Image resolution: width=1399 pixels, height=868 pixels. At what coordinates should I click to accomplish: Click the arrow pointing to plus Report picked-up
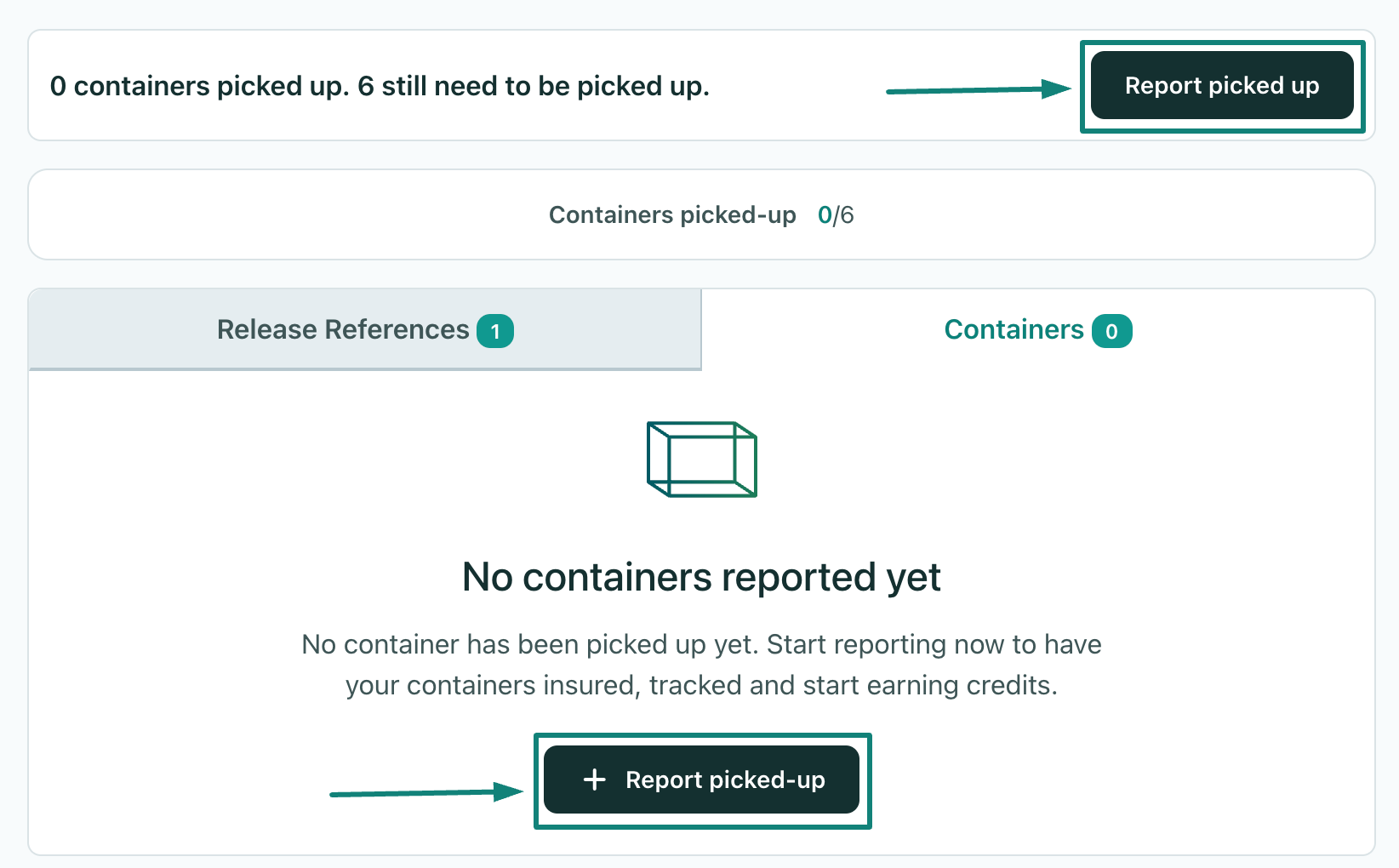click(x=426, y=792)
